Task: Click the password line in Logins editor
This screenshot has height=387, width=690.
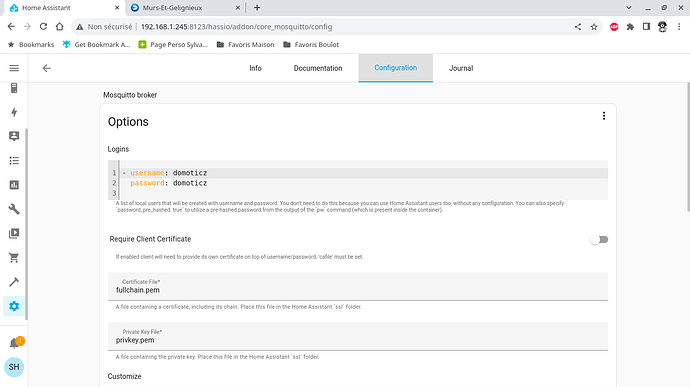Action: (x=365, y=183)
